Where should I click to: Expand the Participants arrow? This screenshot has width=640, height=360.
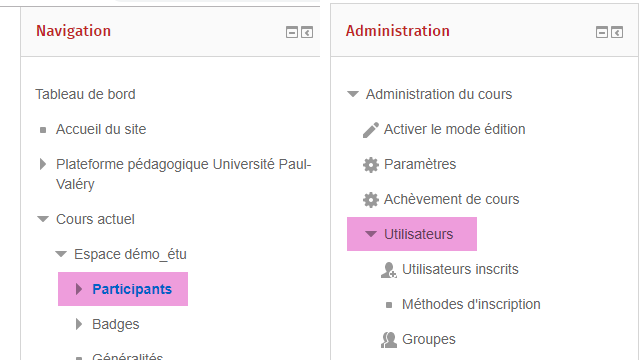click(79, 289)
